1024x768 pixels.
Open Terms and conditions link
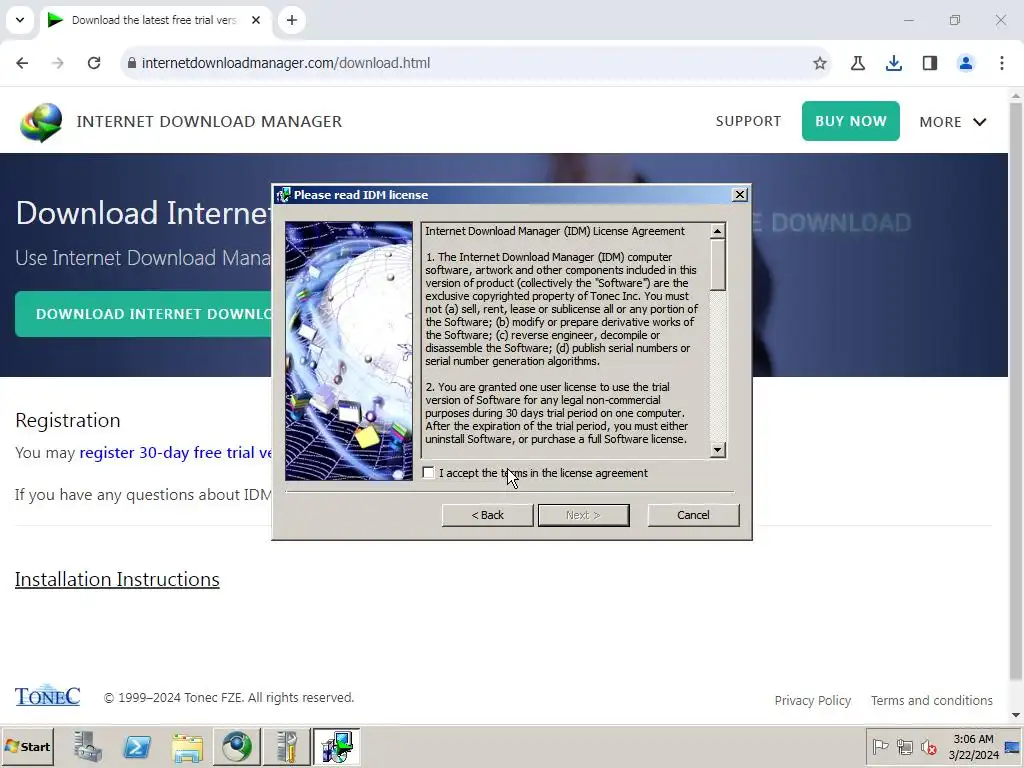coord(931,700)
